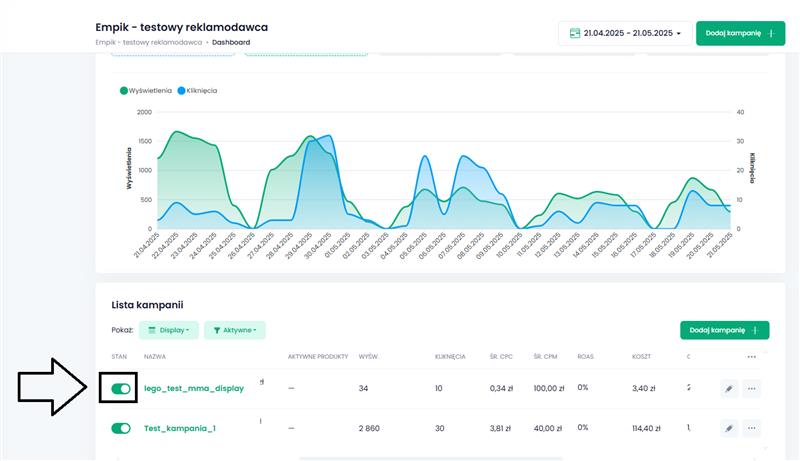The image size is (800, 461).
Task: Click the Display filter's list icon
Action: pyautogui.click(x=151, y=330)
